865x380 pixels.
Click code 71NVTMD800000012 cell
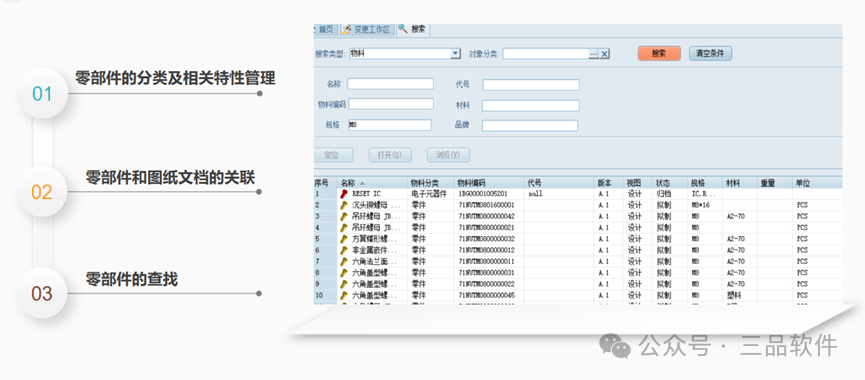[x=486, y=250]
